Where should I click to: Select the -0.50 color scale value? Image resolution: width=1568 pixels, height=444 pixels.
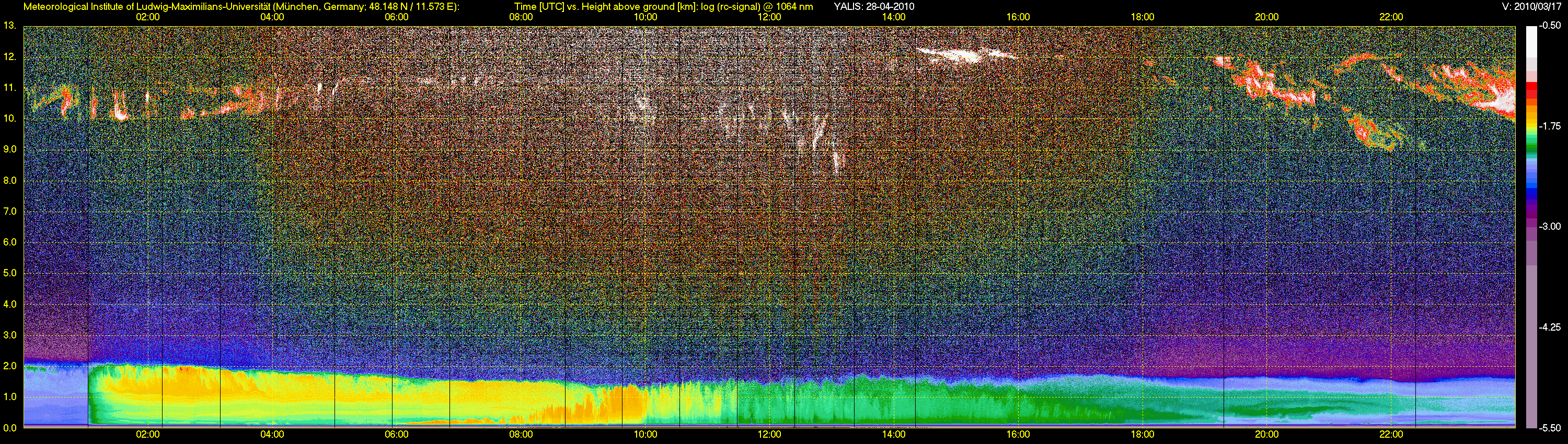coord(1550,26)
